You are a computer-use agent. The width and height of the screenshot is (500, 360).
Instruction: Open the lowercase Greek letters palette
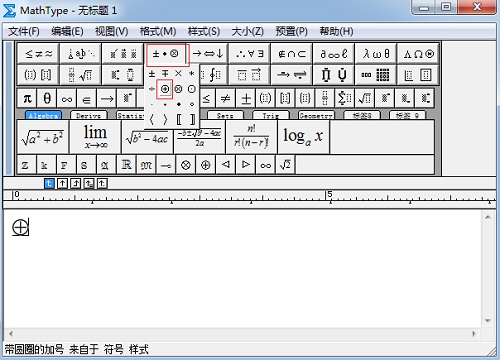coord(376,53)
